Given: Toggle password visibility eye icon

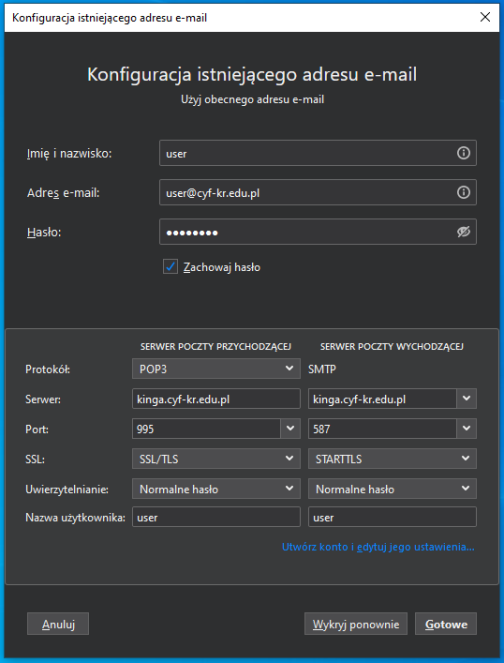Looking at the screenshot, I should click(463, 232).
